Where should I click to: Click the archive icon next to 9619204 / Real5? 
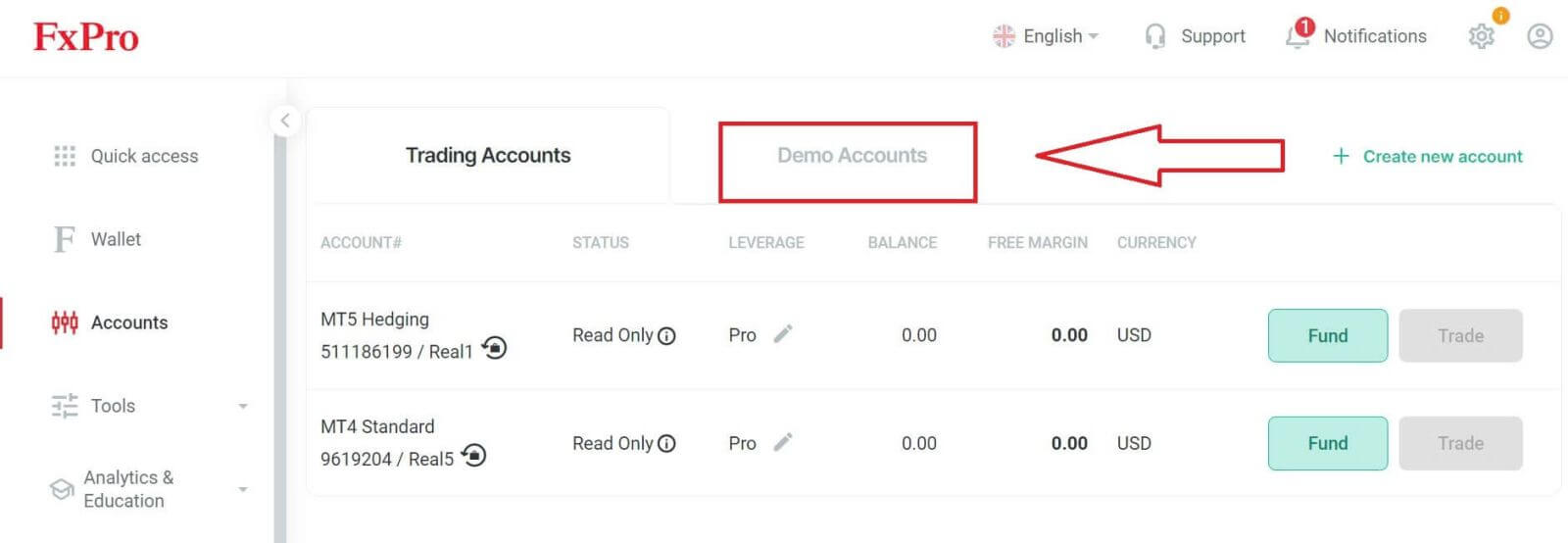coord(474,455)
